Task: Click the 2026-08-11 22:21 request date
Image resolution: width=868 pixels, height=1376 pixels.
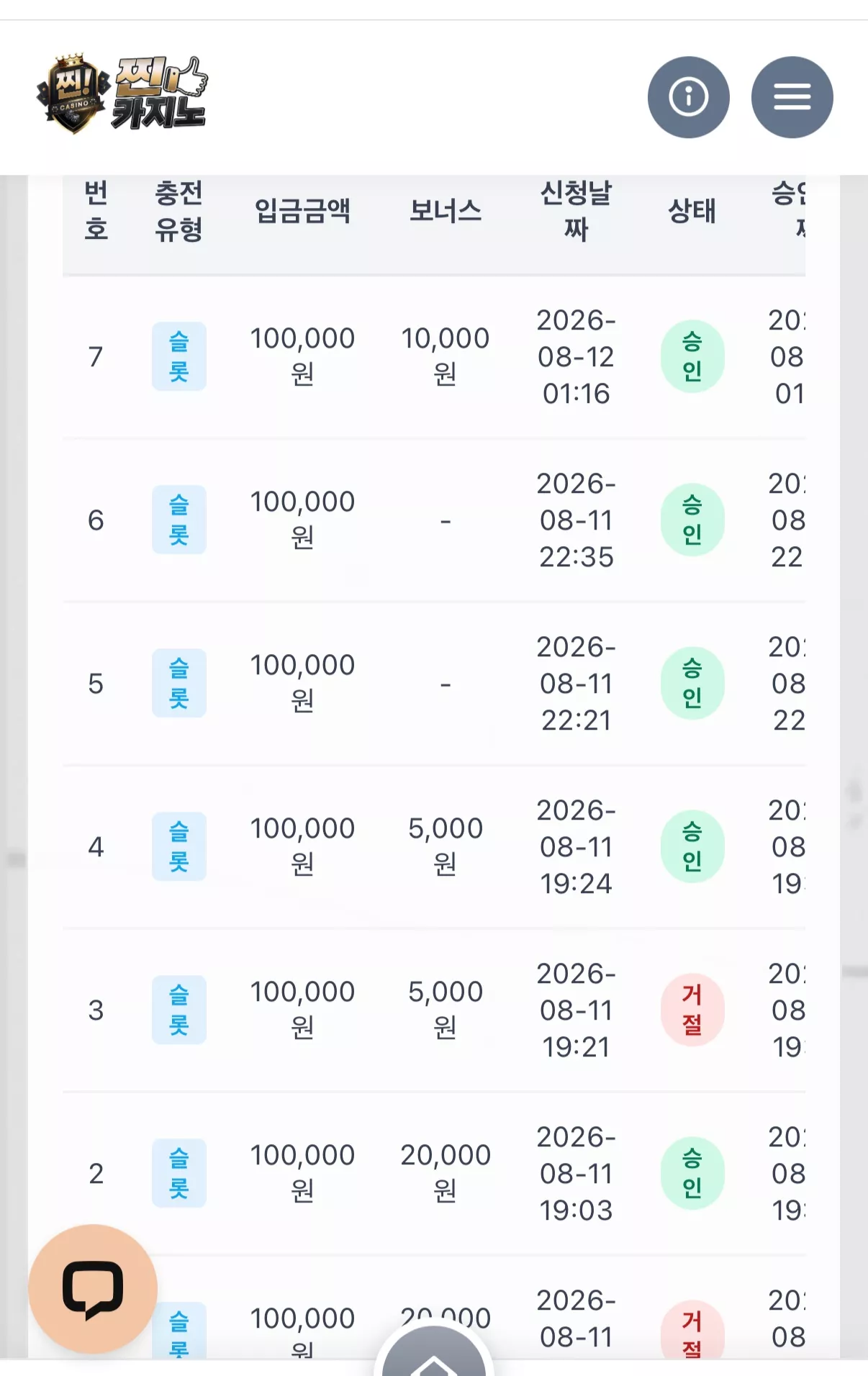Action: [576, 683]
